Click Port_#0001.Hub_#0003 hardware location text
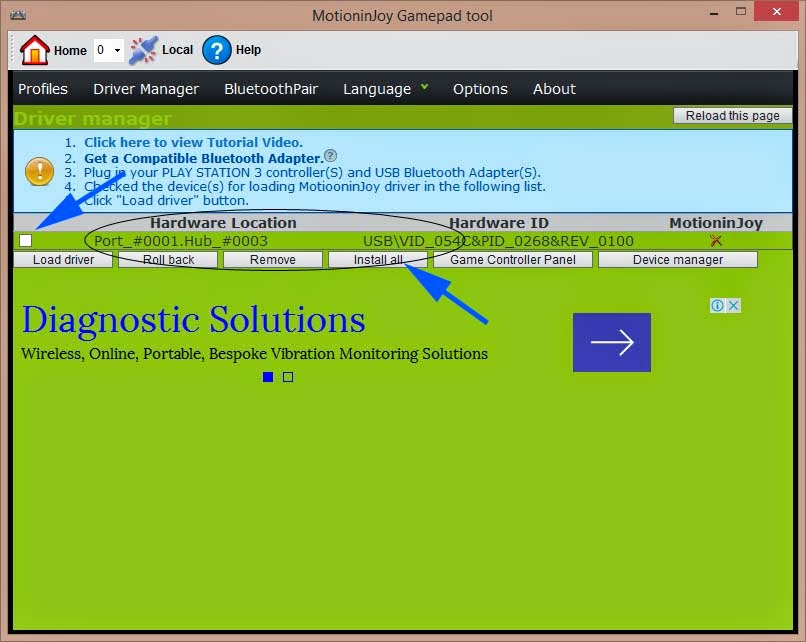Image resolution: width=806 pixels, height=642 pixels. 180,241
